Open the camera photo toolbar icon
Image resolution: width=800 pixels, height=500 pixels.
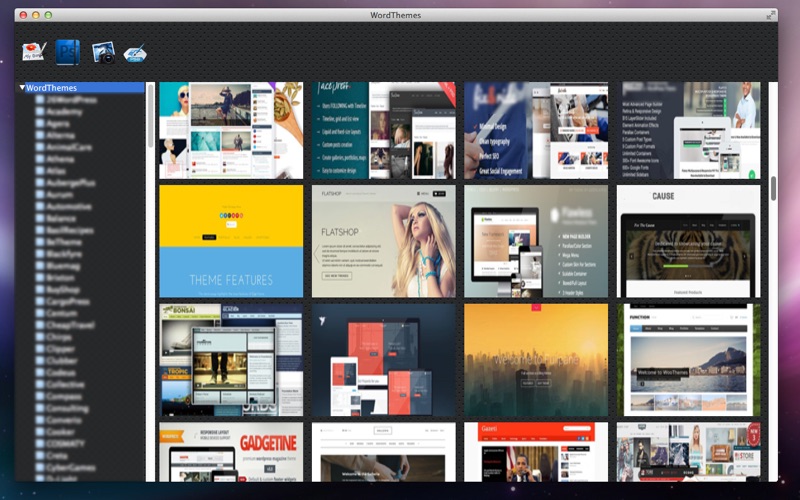pos(103,52)
